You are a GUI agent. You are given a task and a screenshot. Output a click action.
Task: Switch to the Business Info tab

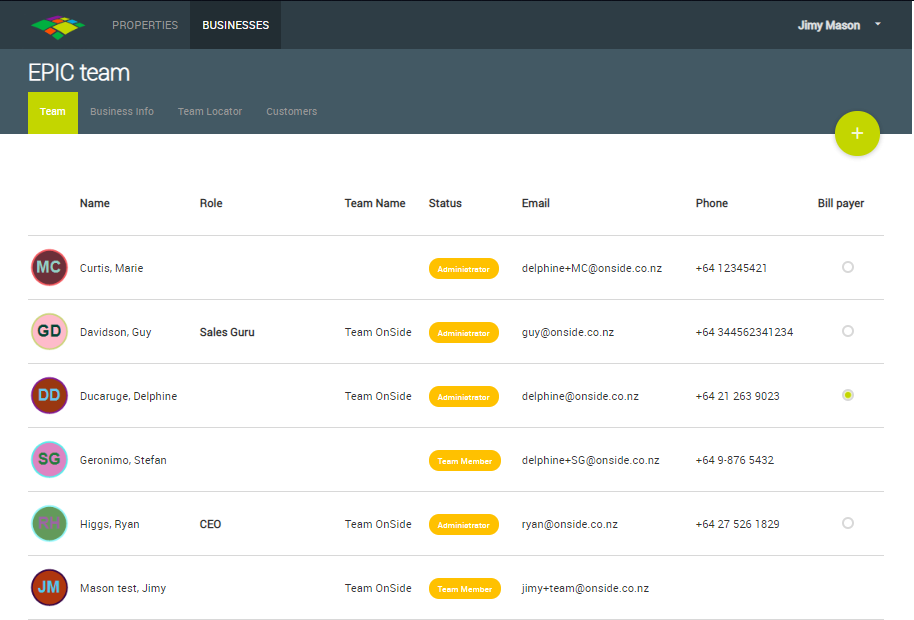coord(122,112)
